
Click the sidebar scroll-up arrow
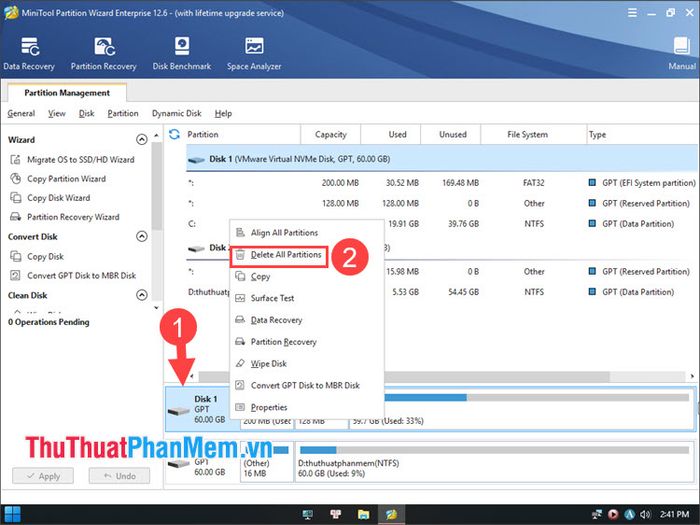coord(156,135)
